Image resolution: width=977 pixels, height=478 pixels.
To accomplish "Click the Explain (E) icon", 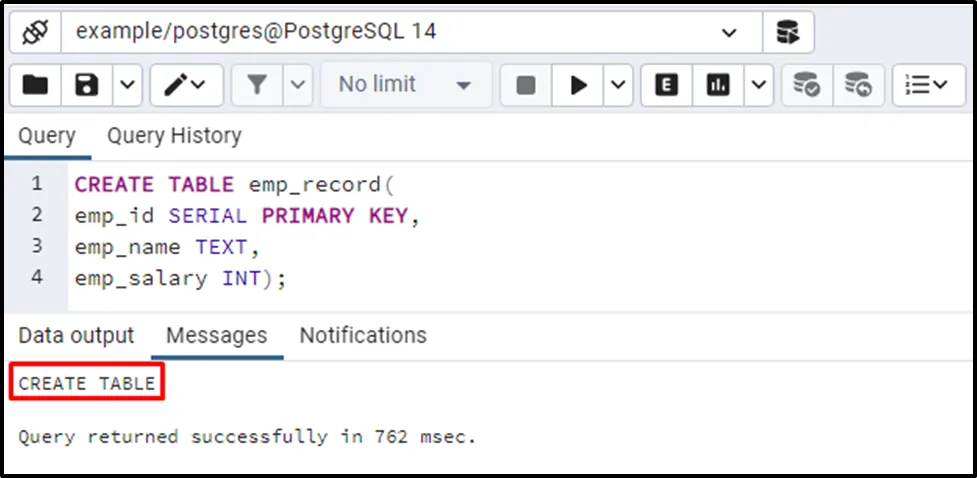I will pos(666,86).
